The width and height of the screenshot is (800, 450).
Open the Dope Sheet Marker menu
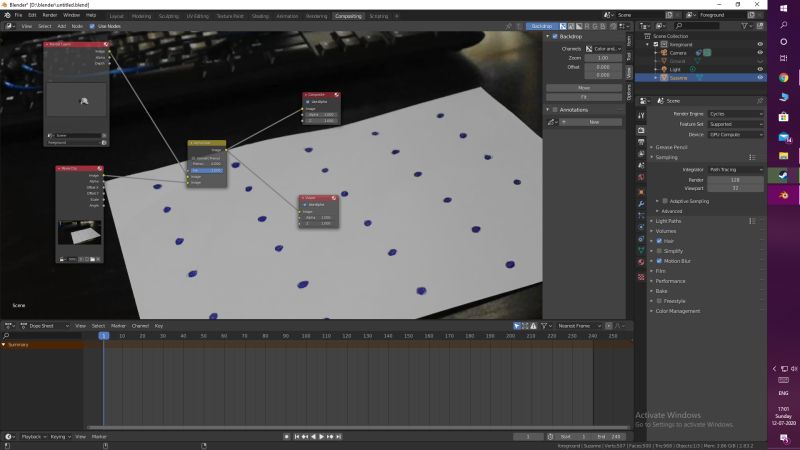[x=118, y=326]
